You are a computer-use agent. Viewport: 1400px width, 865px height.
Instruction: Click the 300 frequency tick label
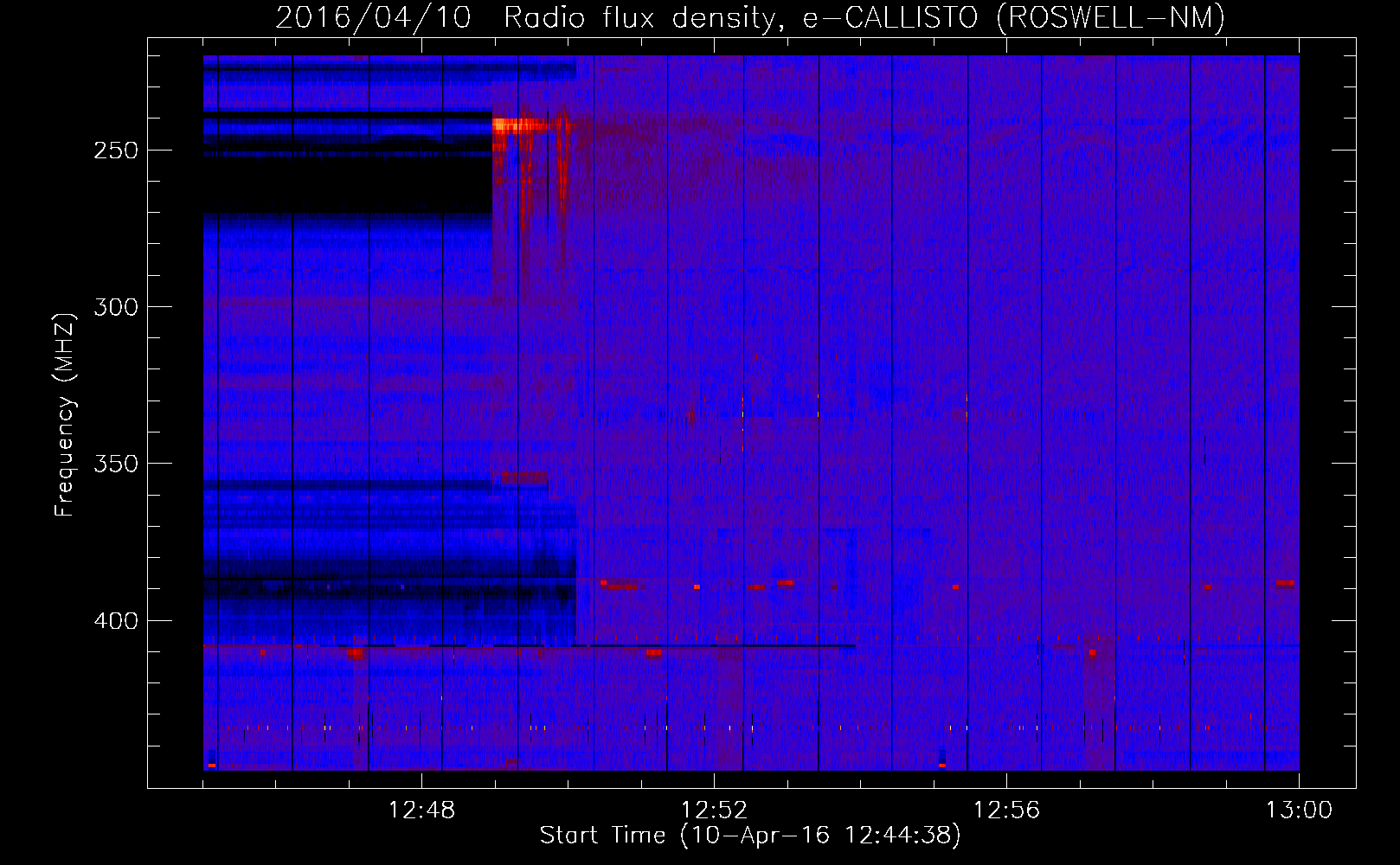pyautogui.click(x=116, y=307)
